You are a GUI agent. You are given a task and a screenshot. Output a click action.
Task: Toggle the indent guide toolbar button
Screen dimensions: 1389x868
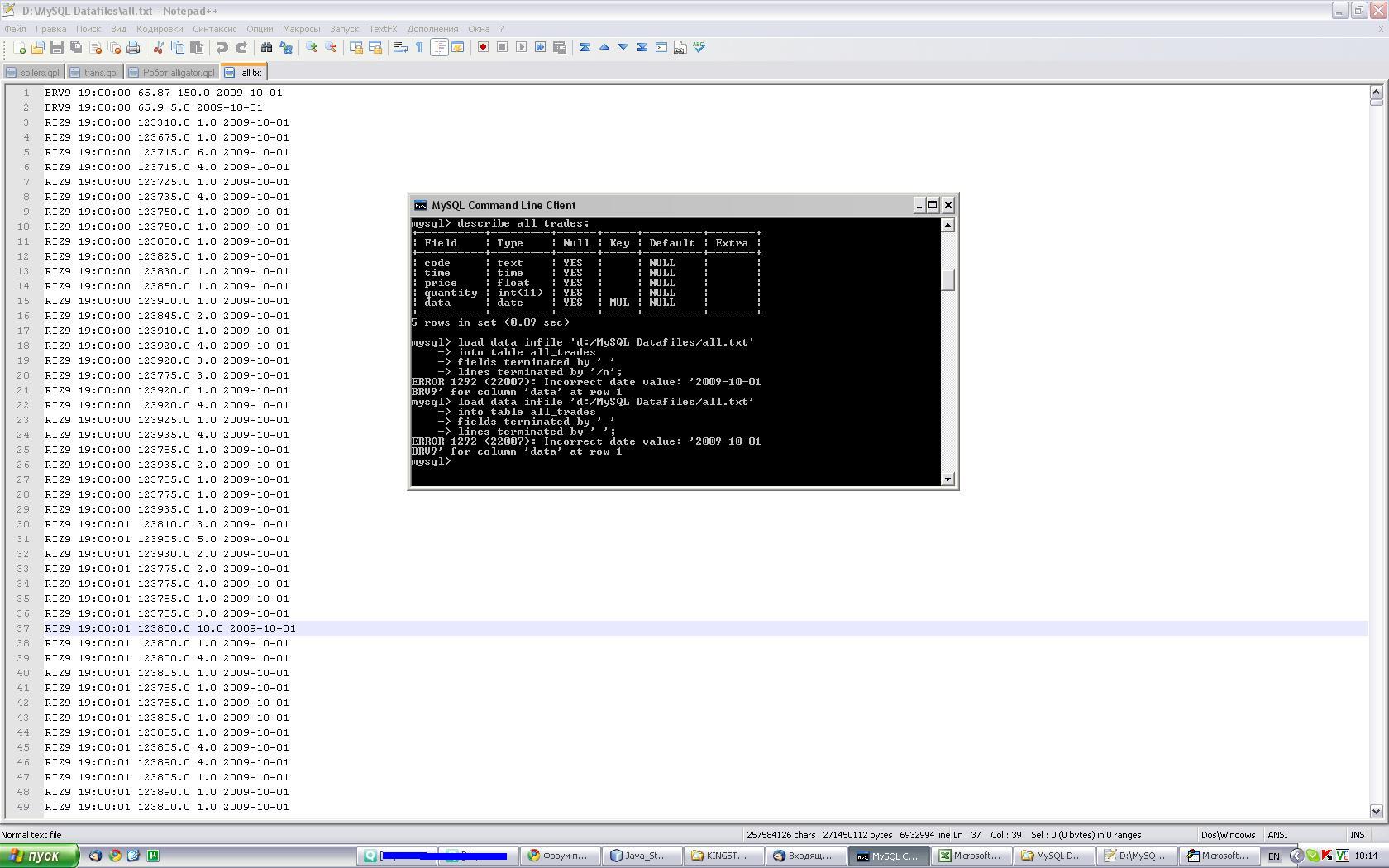click(x=440, y=48)
